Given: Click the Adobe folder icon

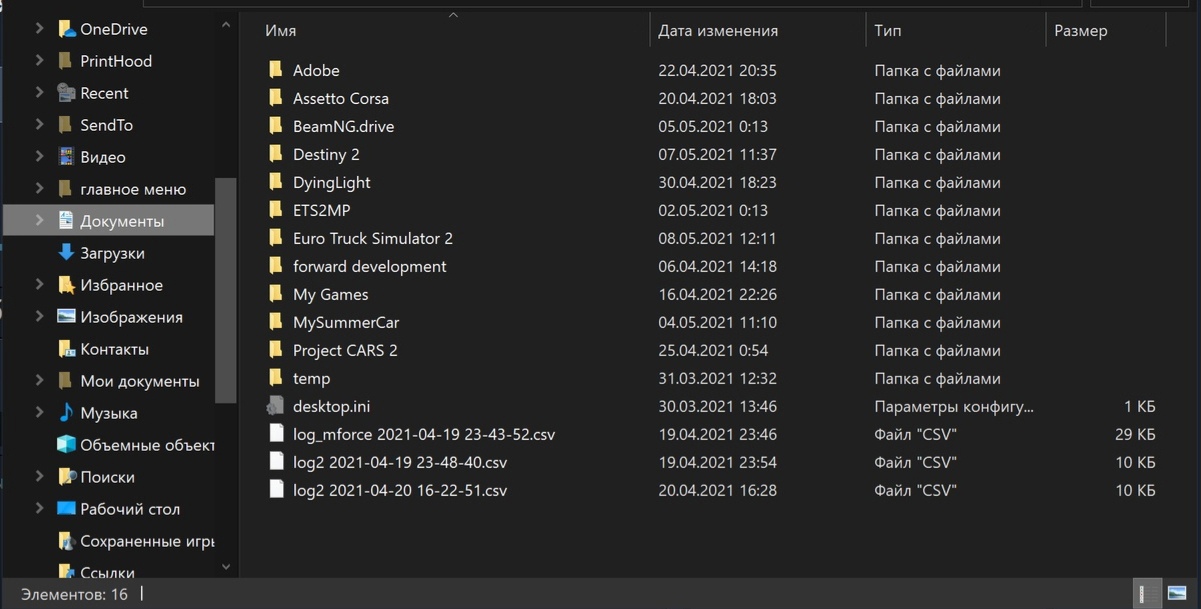Looking at the screenshot, I should tap(276, 70).
